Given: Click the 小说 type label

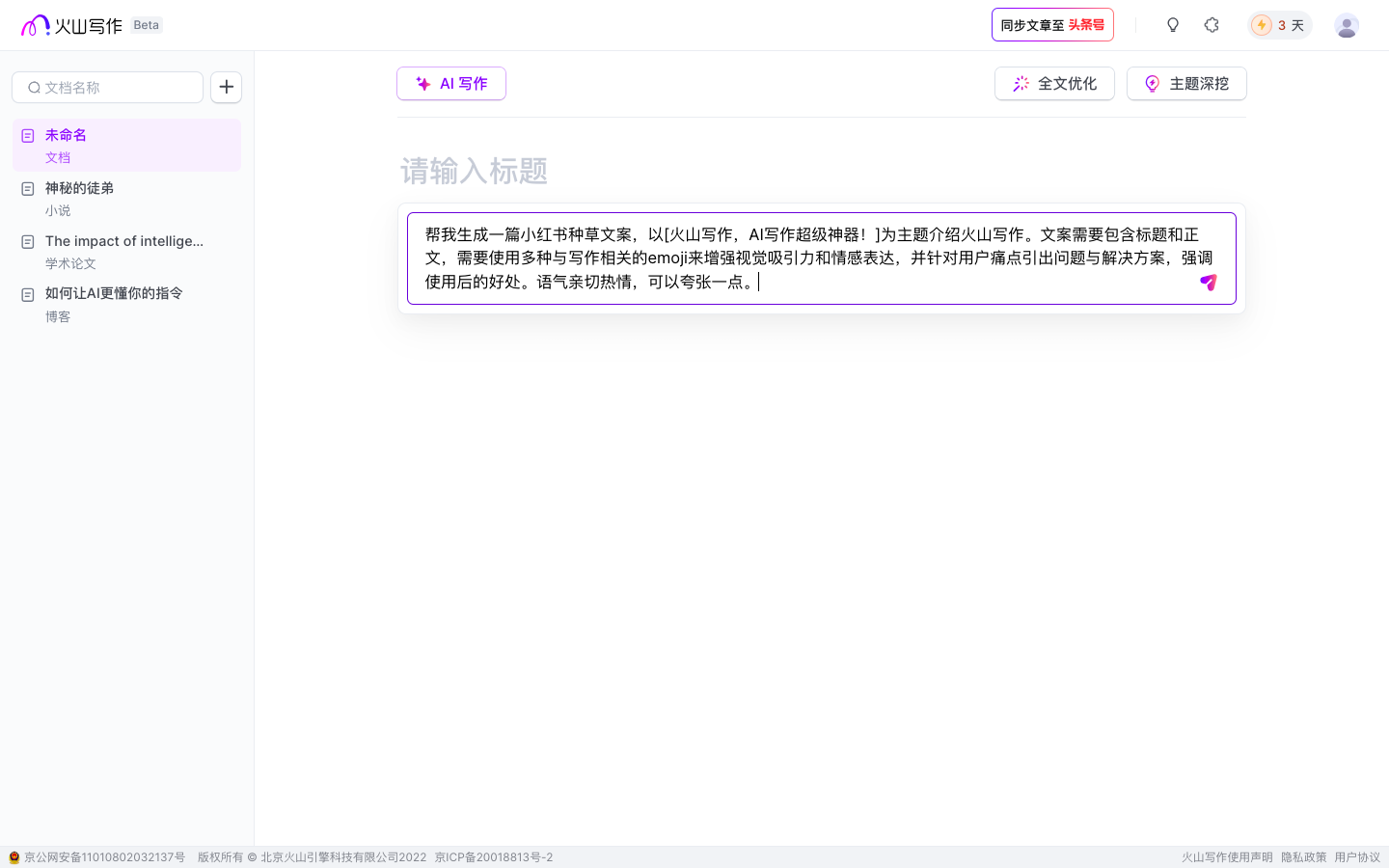Looking at the screenshot, I should 58,211.
